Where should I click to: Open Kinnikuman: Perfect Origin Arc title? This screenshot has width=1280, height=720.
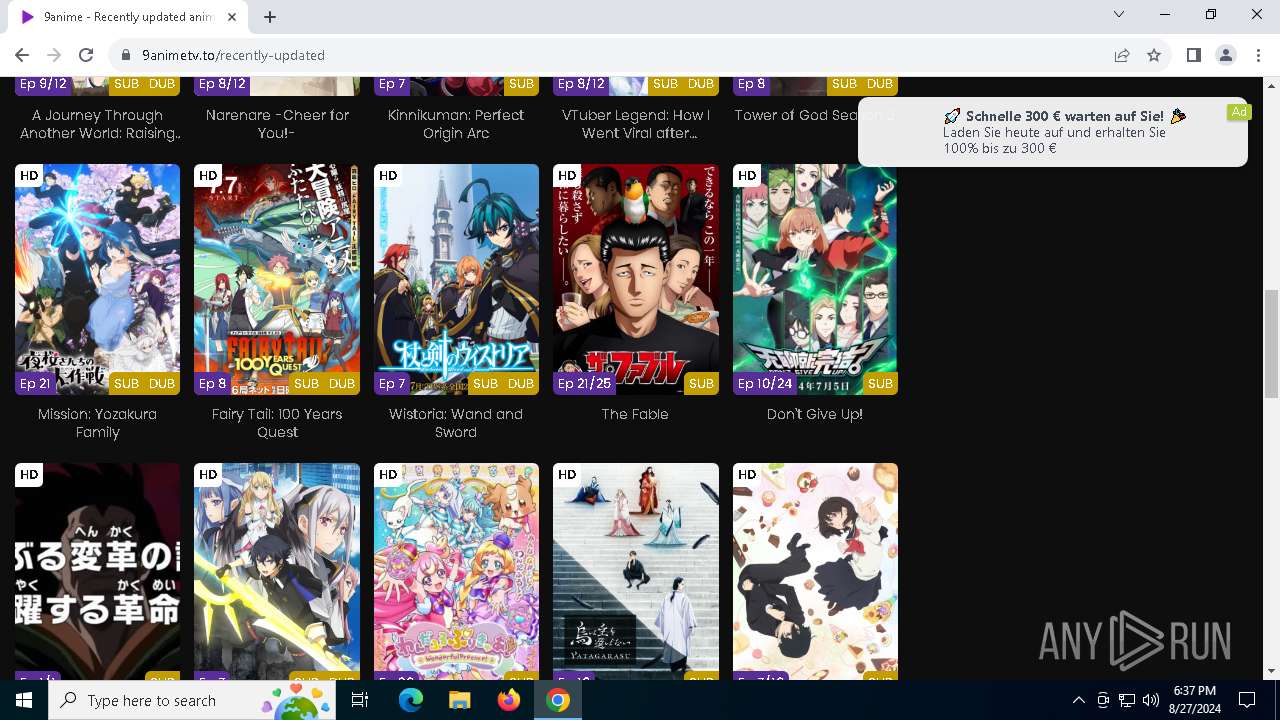tap(456, 124)
